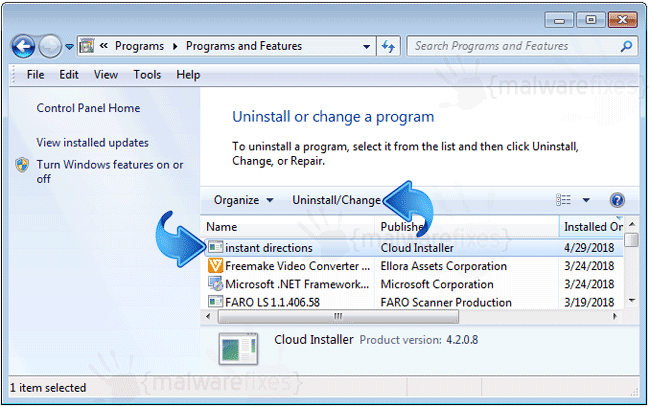
Task: Click the vertical scrollbar down arrow
Action: coord(632,300)
